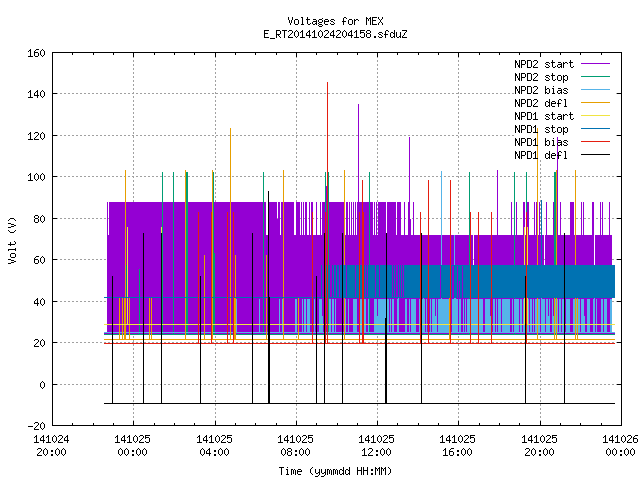Select the NPD2 start legend label
This screenshot has width=640, height=480.
pyautogui.click(x=544, y=64)
